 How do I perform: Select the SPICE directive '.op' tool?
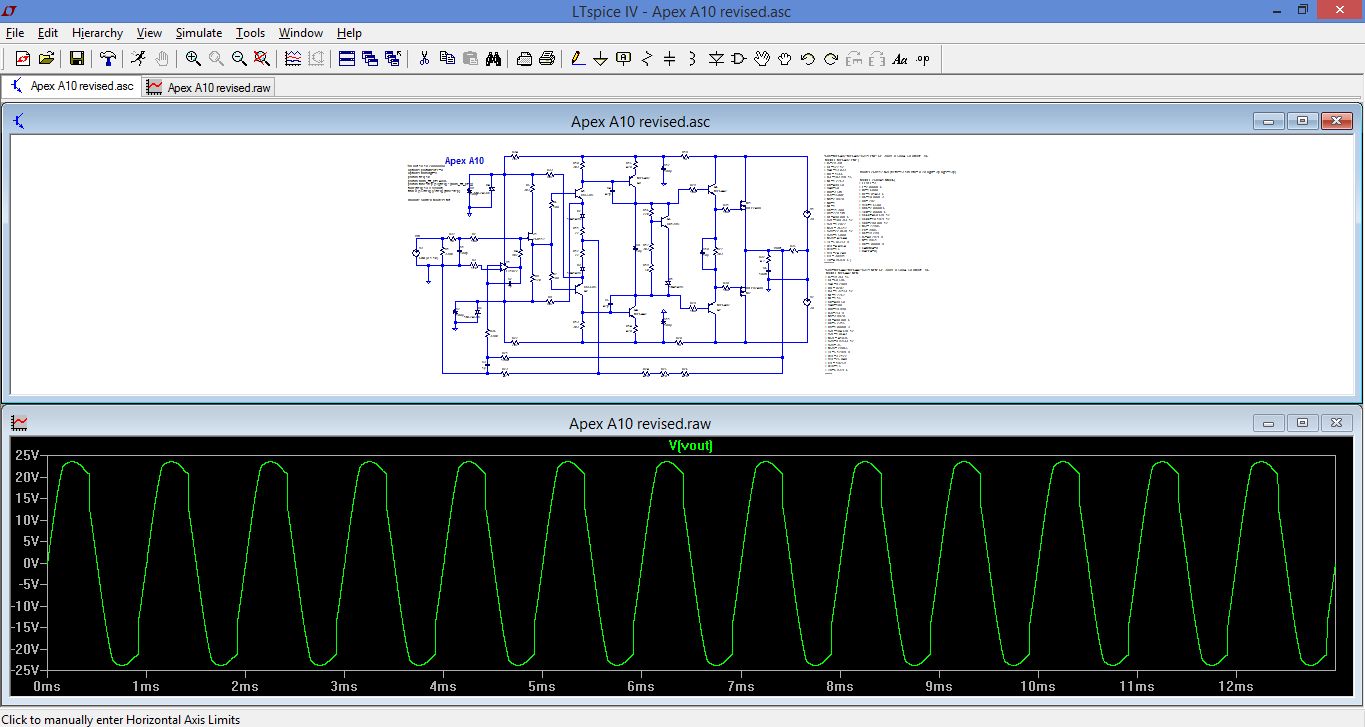[x=923, y=59]
